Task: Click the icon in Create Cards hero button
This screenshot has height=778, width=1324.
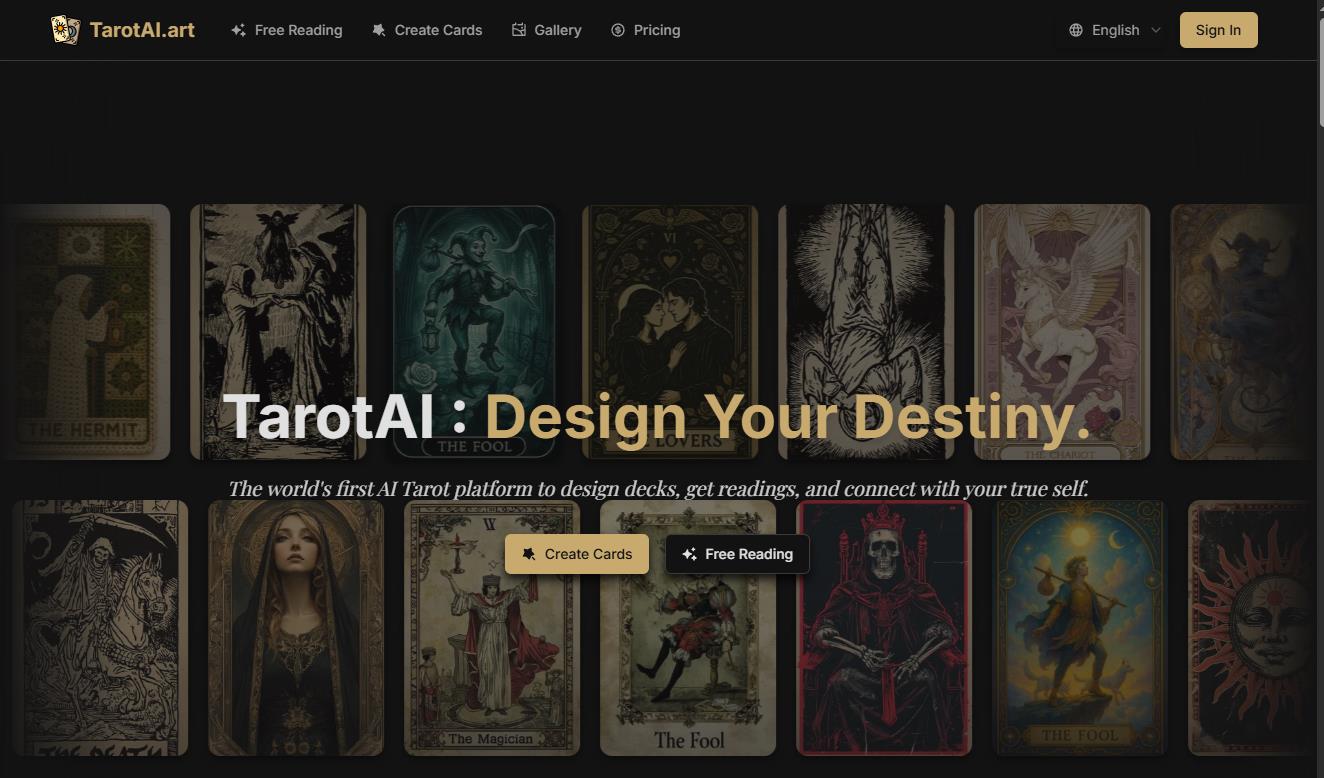Action: coord(529,554)
